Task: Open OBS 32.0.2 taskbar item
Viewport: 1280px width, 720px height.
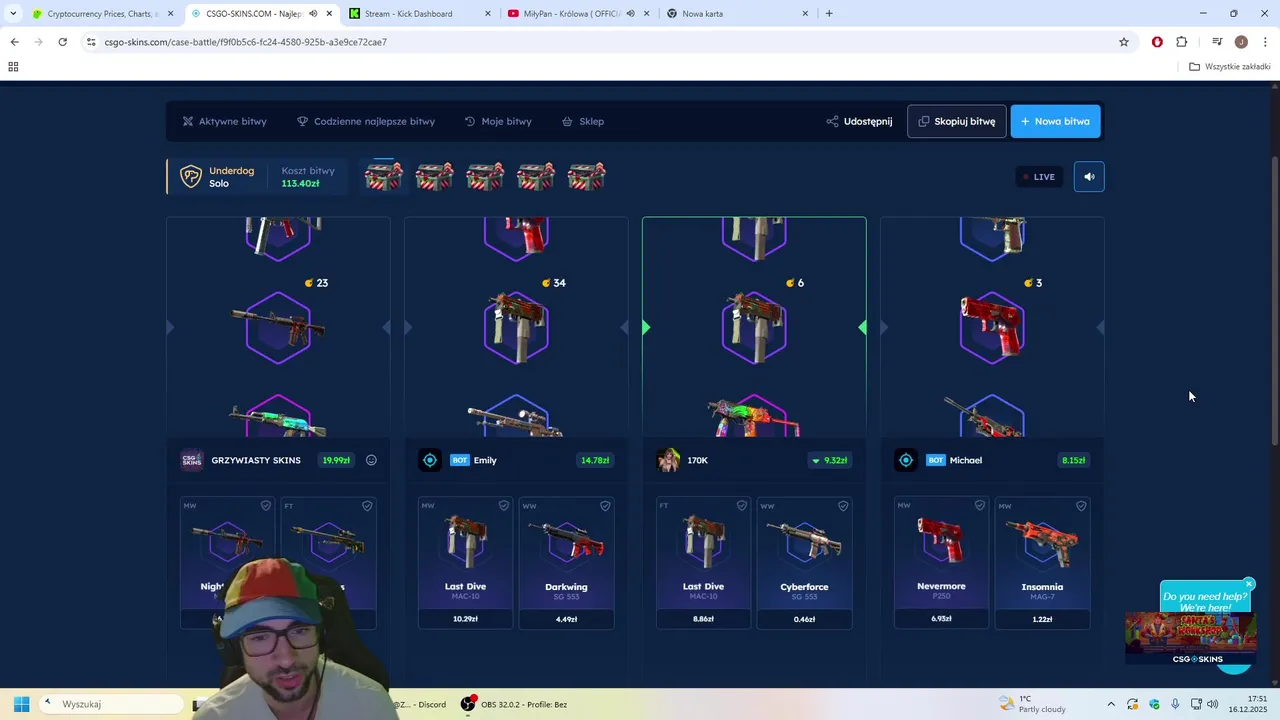Action: (x=514, y=704)
